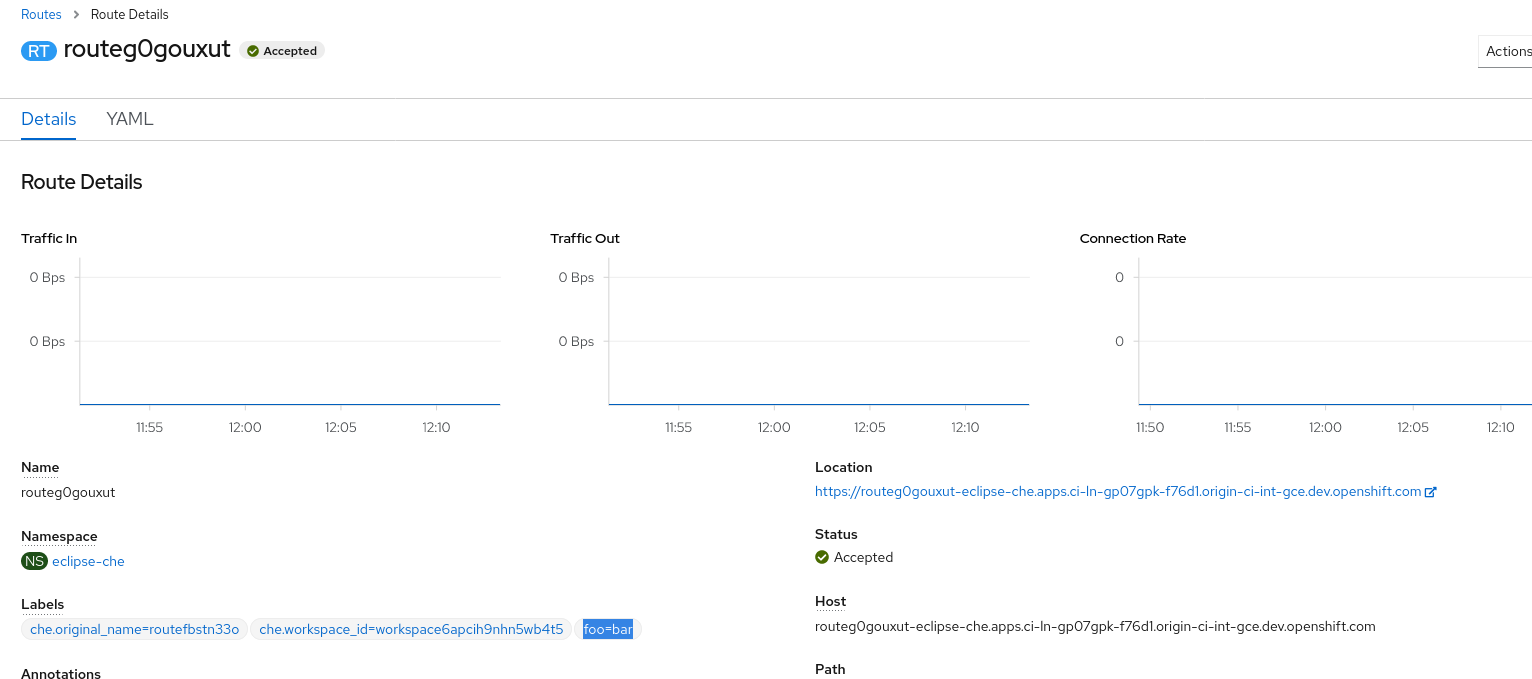Click the Traffic Out chart area

tap(818, 331)
